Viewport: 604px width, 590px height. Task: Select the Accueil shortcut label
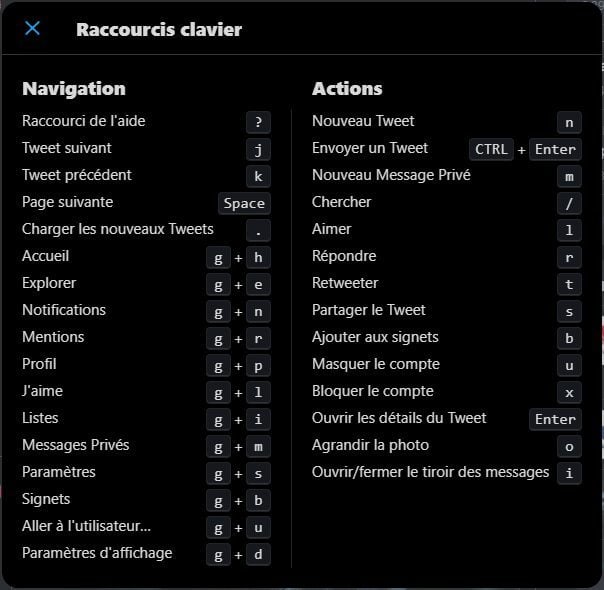[45, 256]
